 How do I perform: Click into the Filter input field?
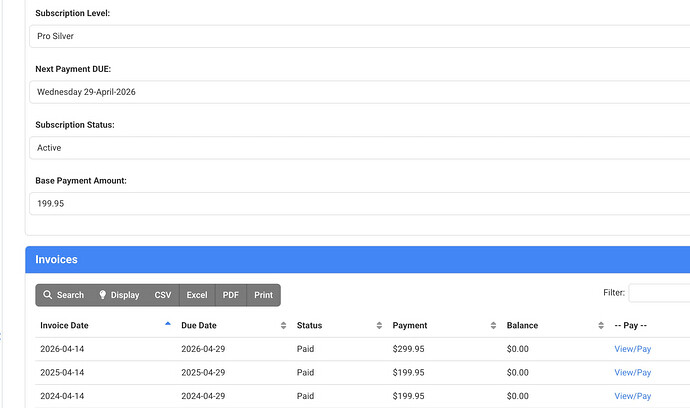pyautogui.click(x=659, y=293)
